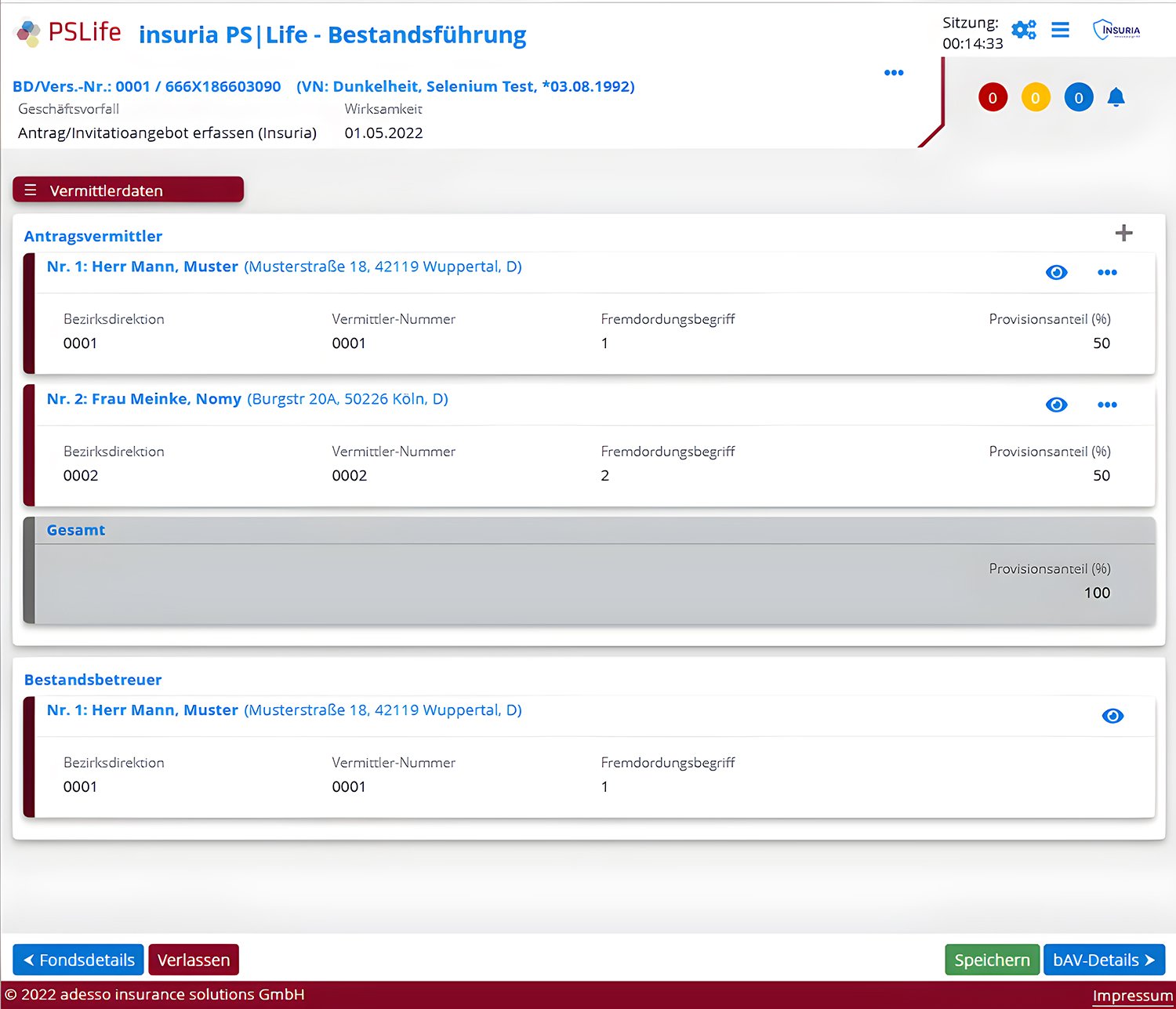Click the red error counter badge

(x=993, y=97)
